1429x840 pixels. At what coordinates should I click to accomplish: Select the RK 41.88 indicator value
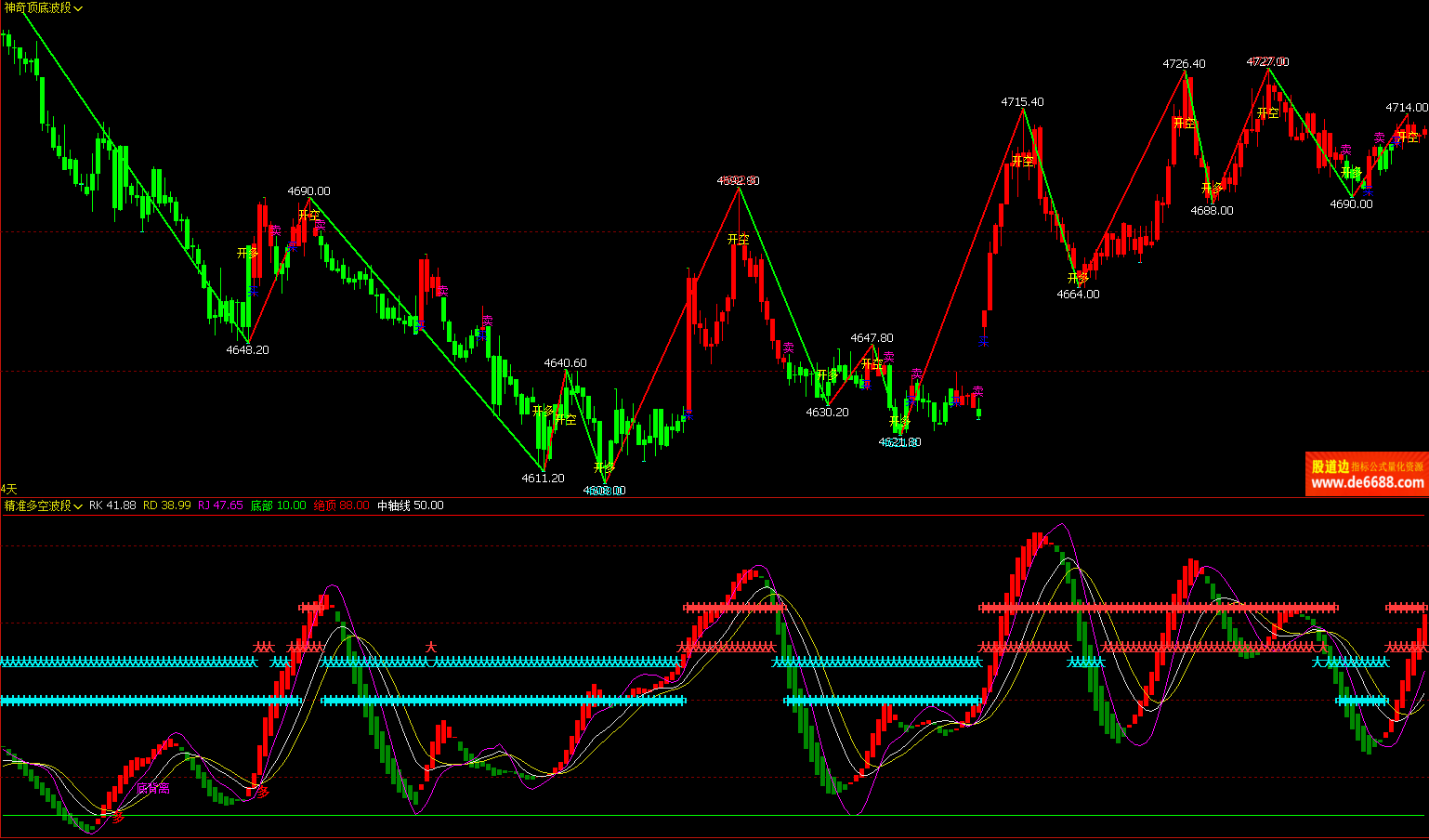[x=112, y=506]
